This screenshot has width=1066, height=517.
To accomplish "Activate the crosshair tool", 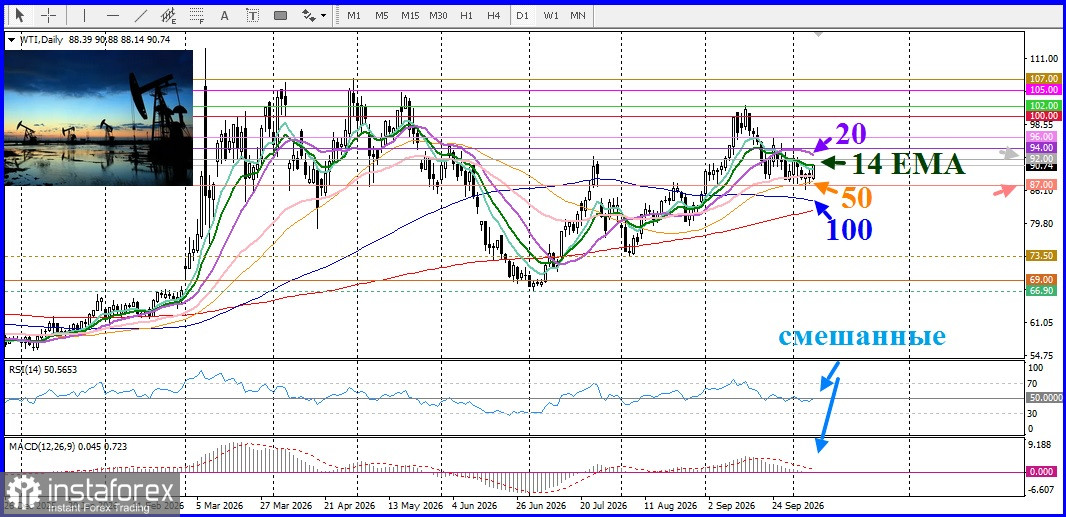I will pyautogui.click(x=49, y=15).
